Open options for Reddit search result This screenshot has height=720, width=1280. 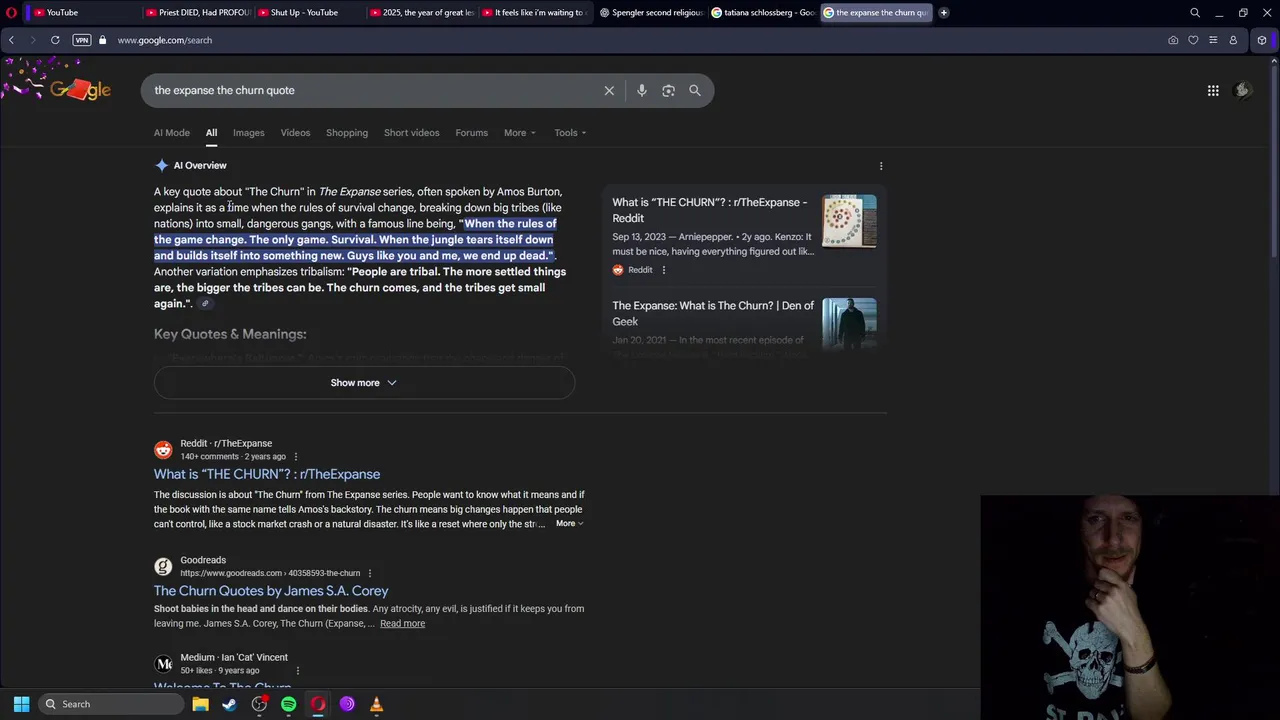click(295, 457)
